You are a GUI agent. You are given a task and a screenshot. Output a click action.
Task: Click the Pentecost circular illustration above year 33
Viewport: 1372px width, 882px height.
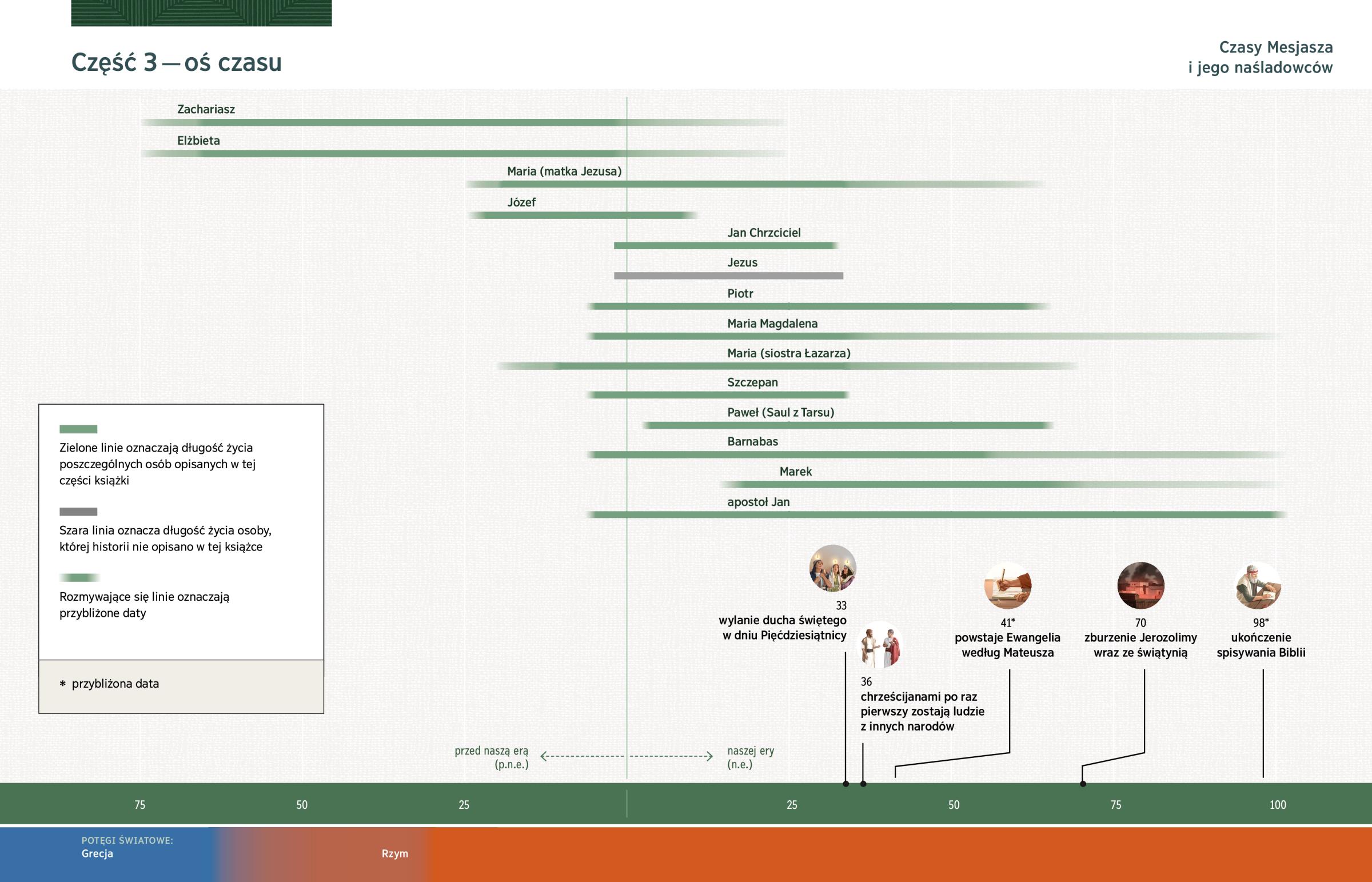click(x=832, y=568)
